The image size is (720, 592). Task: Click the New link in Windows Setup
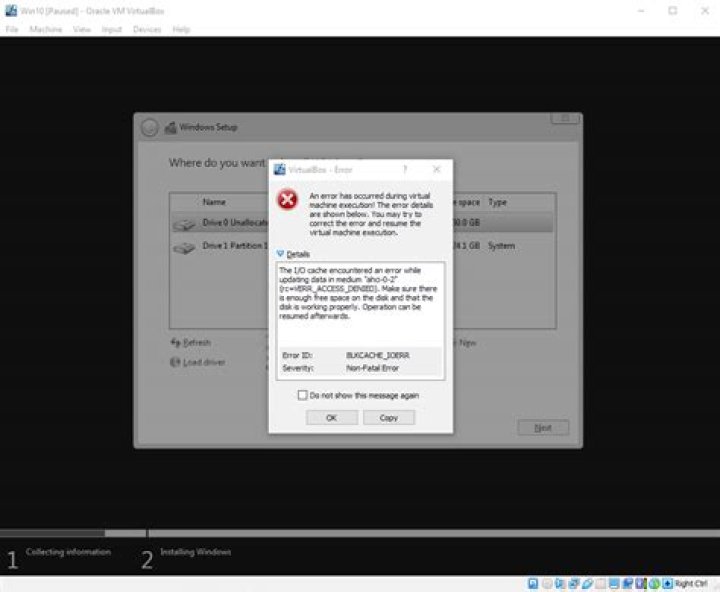tap(467, 343)
